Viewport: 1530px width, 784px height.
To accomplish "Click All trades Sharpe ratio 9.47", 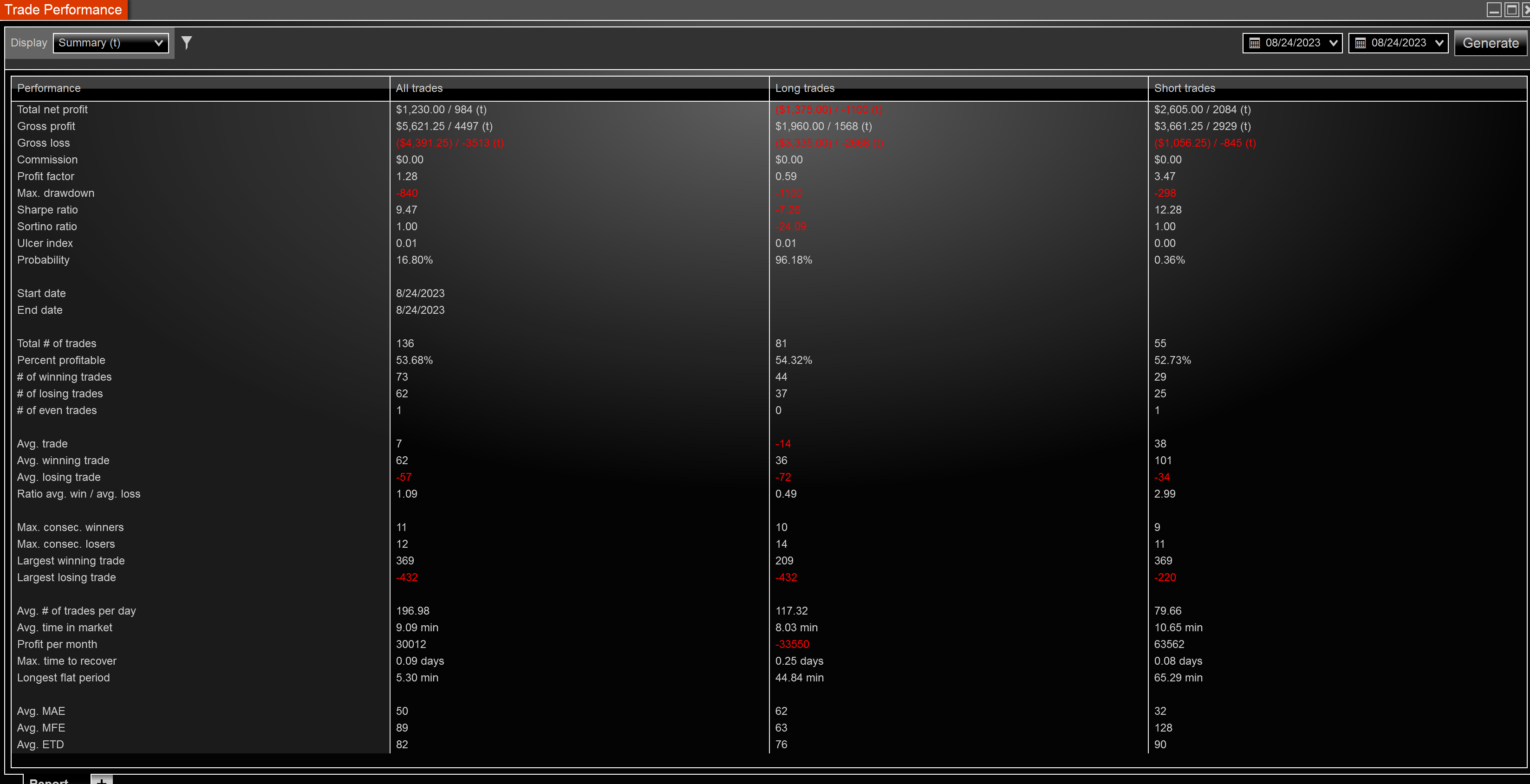I will click(407, 209).
